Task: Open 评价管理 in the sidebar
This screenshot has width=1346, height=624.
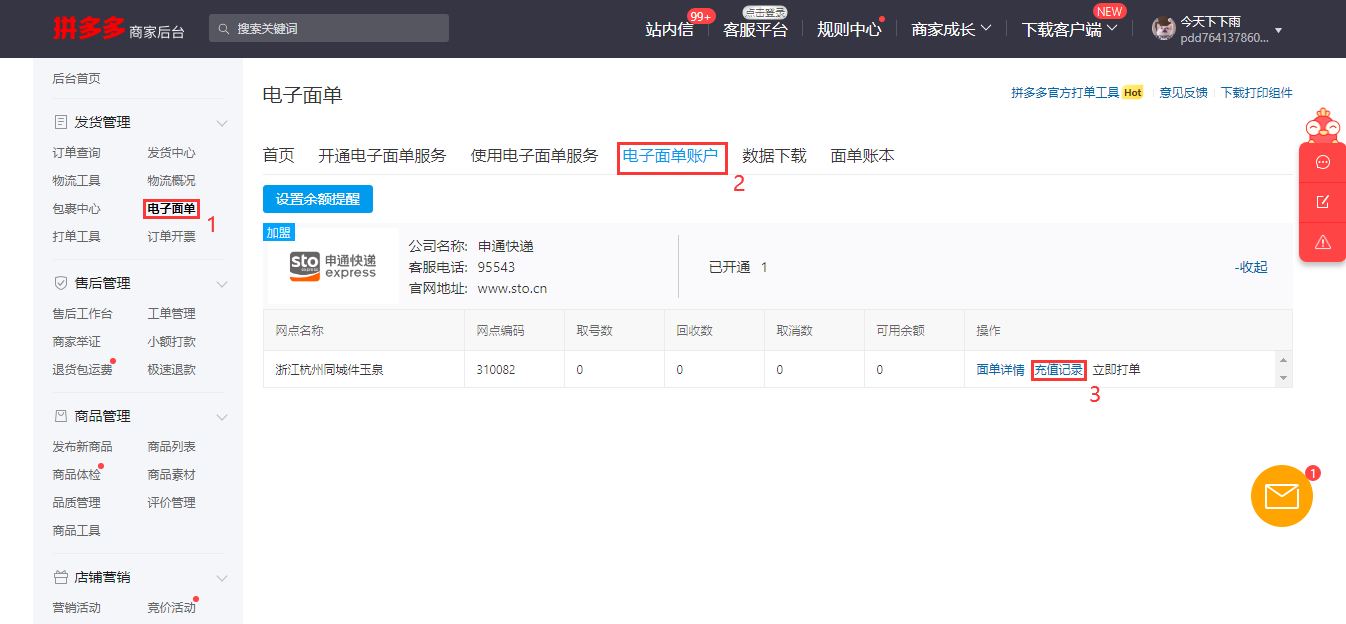Action: (172, 503)
